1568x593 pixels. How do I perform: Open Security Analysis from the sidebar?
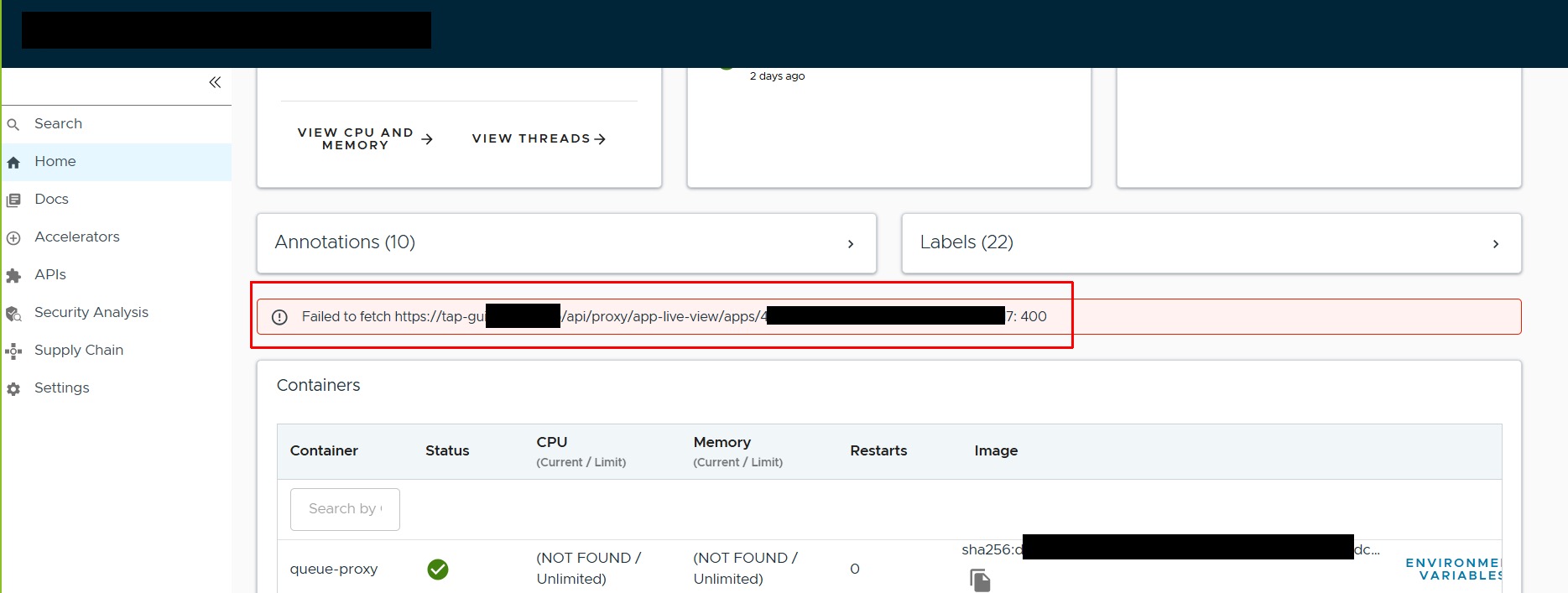(x=91, y=313)
